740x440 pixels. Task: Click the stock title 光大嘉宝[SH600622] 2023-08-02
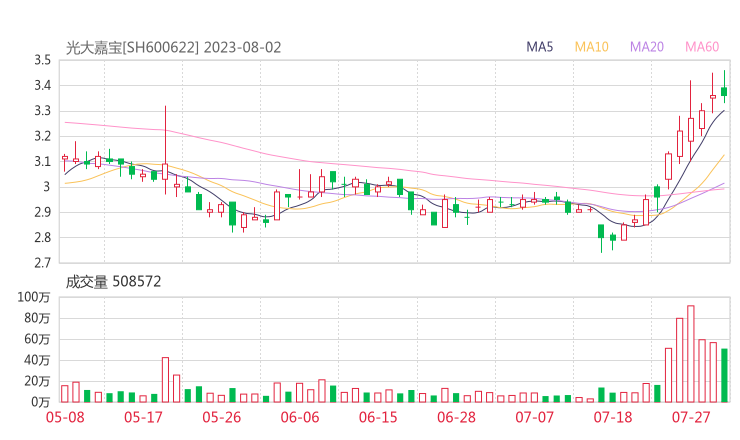173,48
